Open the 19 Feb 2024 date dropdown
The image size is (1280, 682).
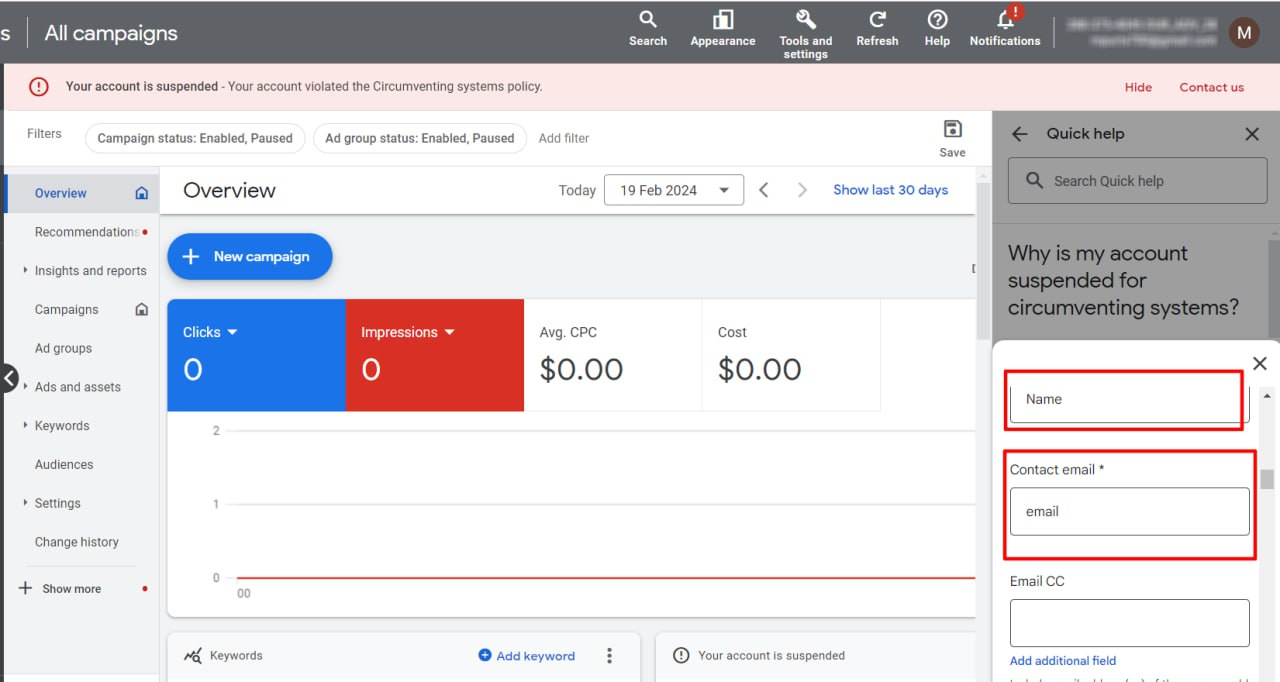[x=674, y=190]
